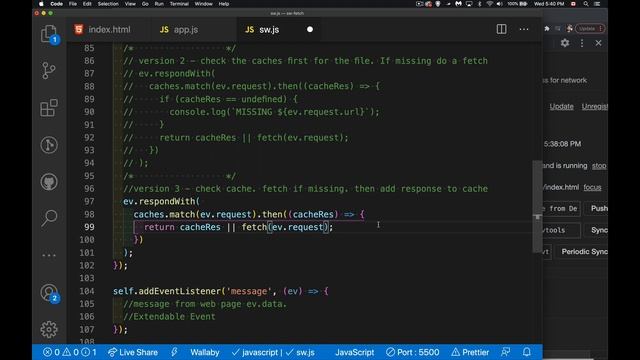Image resolution: width=640 pixels, height=360 pixels.
Task: Click the browser extensions puzzle icon
Action: (x=547, y=29)
